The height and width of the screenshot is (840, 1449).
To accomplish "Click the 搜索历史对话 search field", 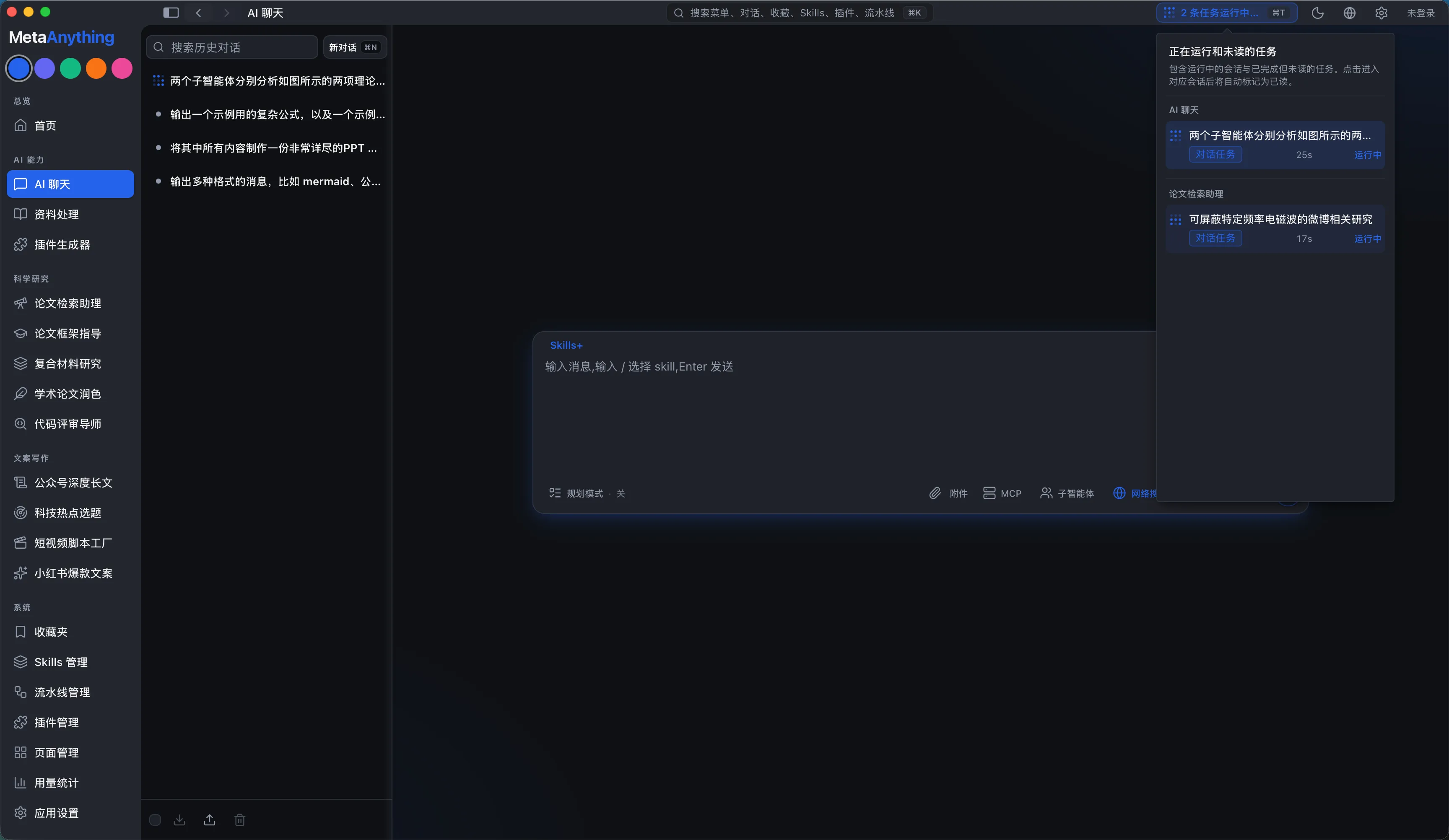I will click(232, 47).
